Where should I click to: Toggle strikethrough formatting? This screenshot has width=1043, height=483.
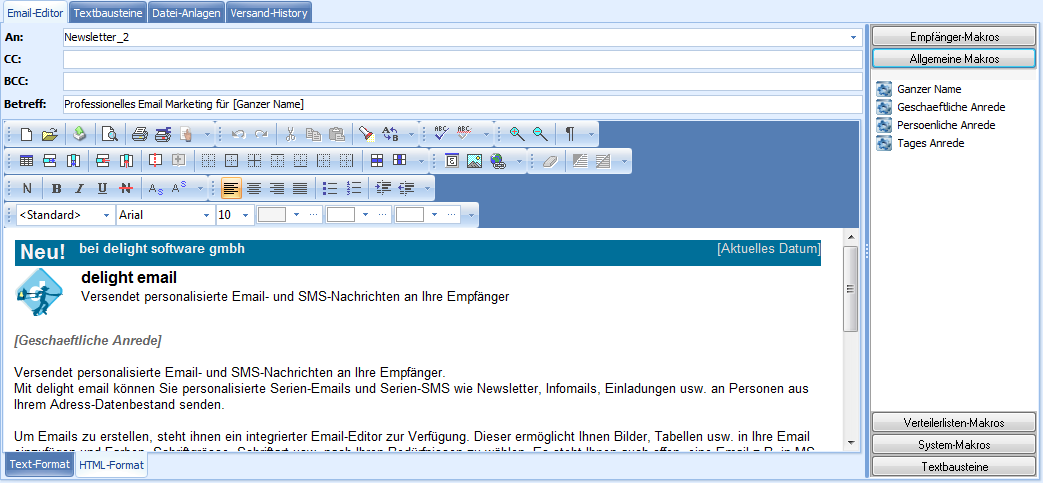(x=124, y=188)
